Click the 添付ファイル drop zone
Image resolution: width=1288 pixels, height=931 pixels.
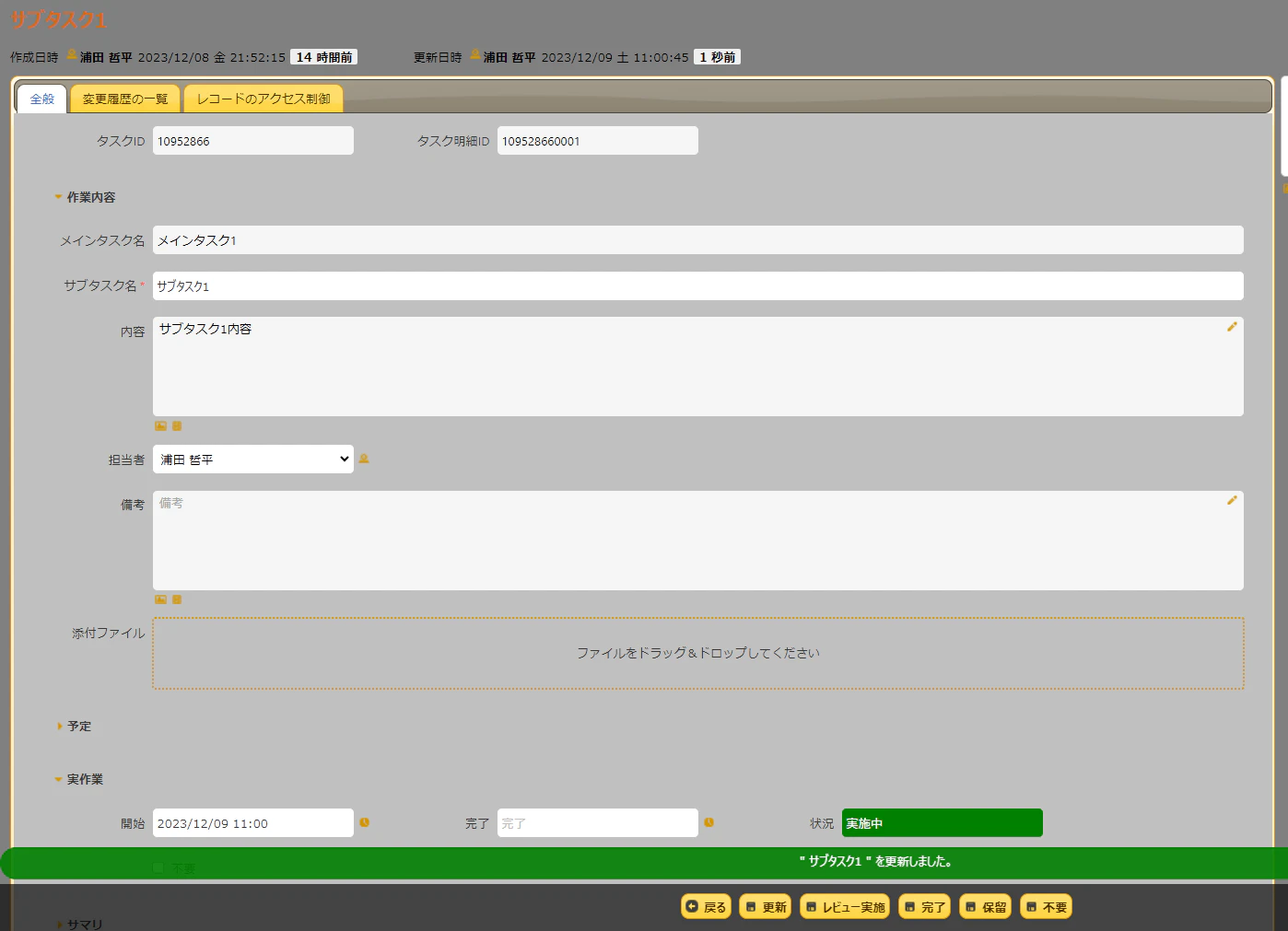pos(698,653)
